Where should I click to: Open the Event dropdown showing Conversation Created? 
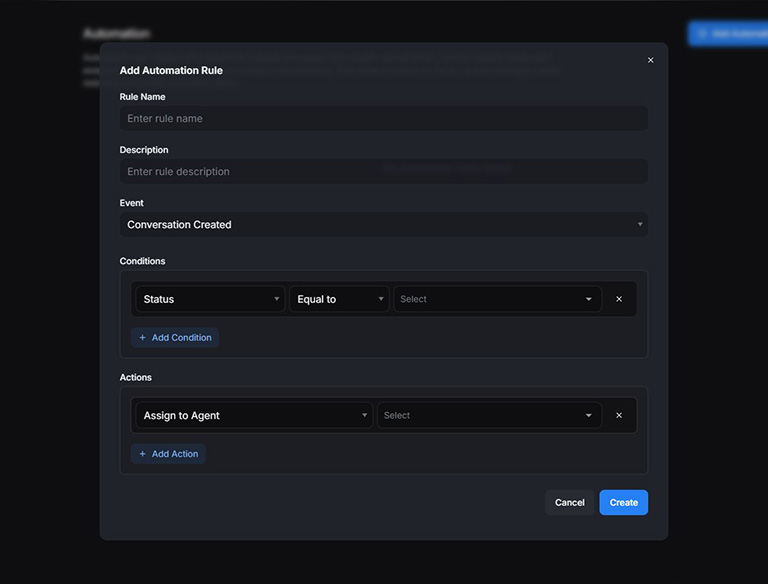[x=383, y=225]
